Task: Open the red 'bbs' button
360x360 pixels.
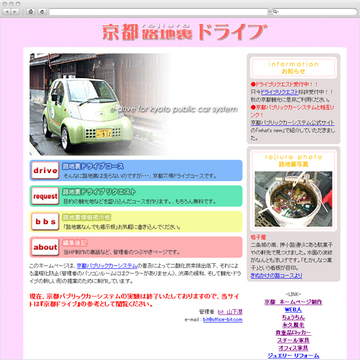Action: tap(45, 222)
